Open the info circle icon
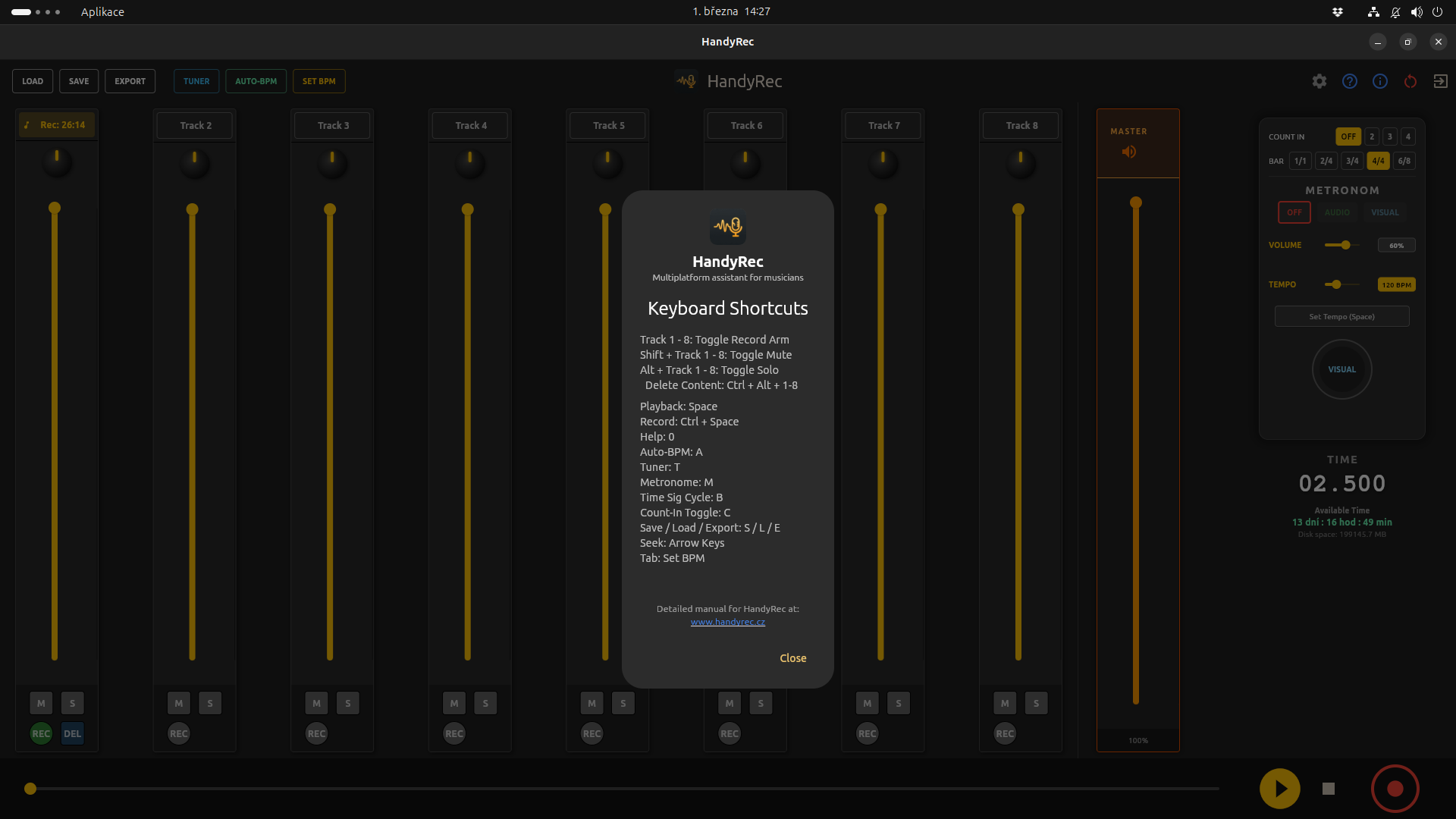Image resolution: width=1456 pixels, height=819 pixels. 1380,81
